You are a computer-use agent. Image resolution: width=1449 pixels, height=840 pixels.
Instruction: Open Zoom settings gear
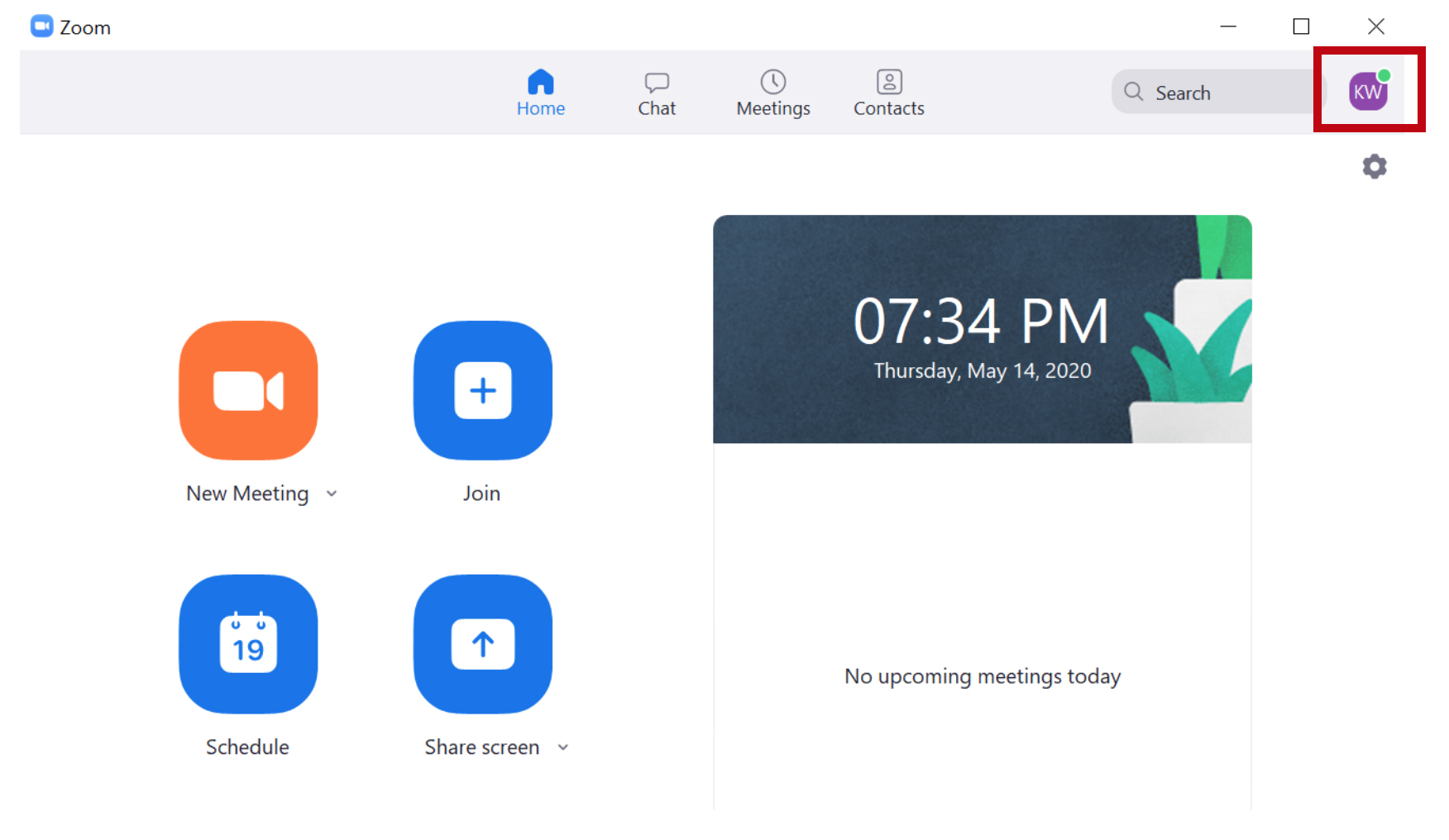click(x=1375, y=166)
